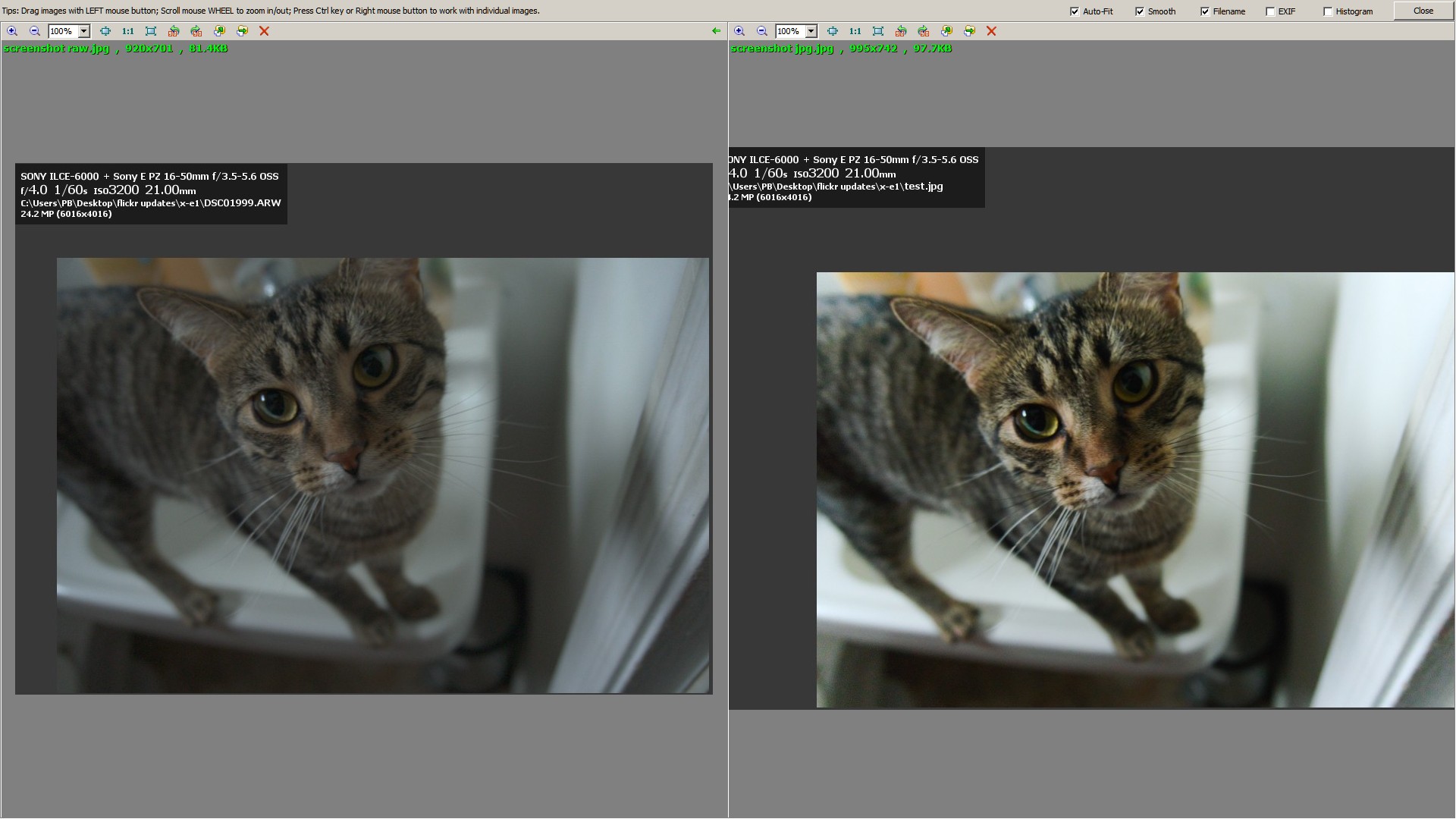This screenshot has width=1456, height=819.
Task: Remove left image with red X icon
Action: point(264,31)
